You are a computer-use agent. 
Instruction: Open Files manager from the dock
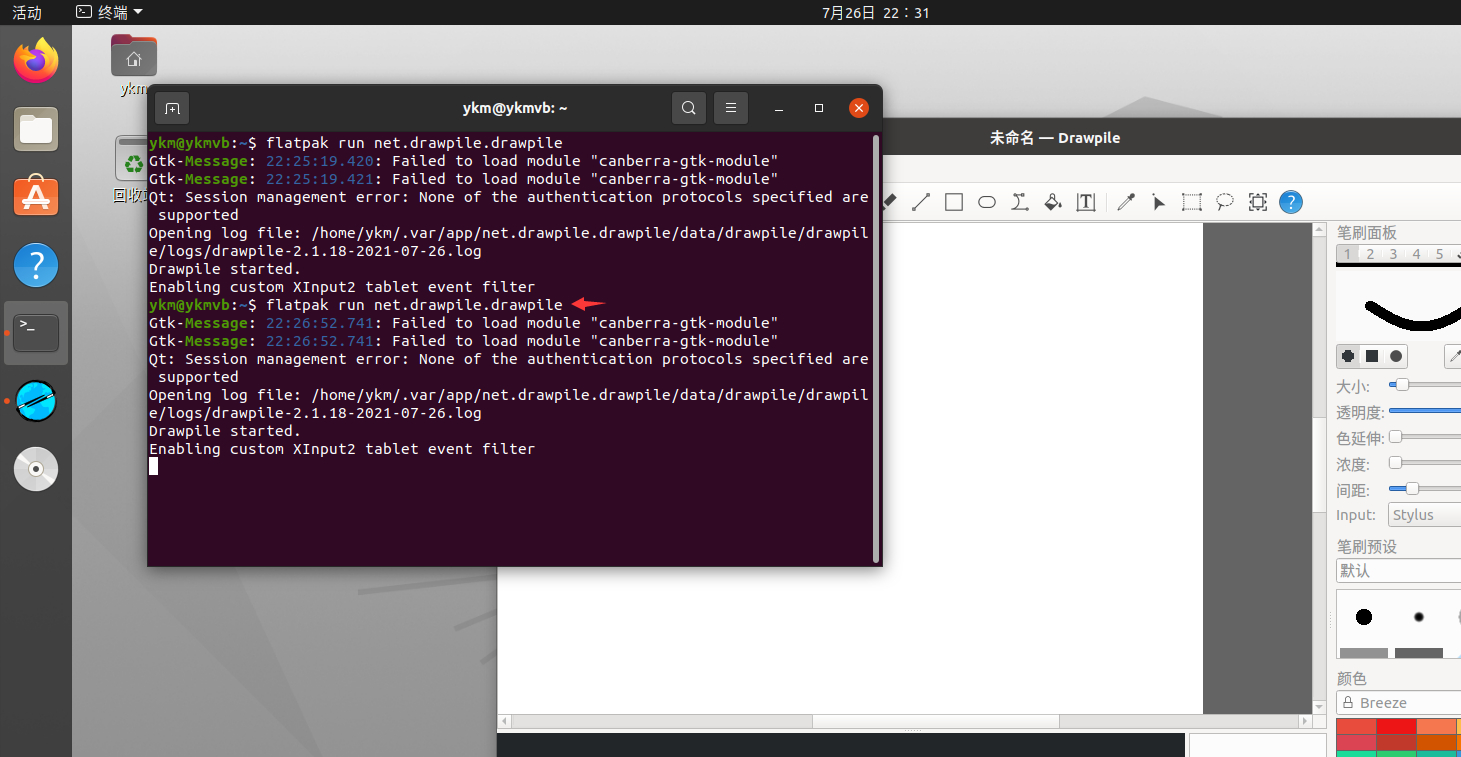36,129
